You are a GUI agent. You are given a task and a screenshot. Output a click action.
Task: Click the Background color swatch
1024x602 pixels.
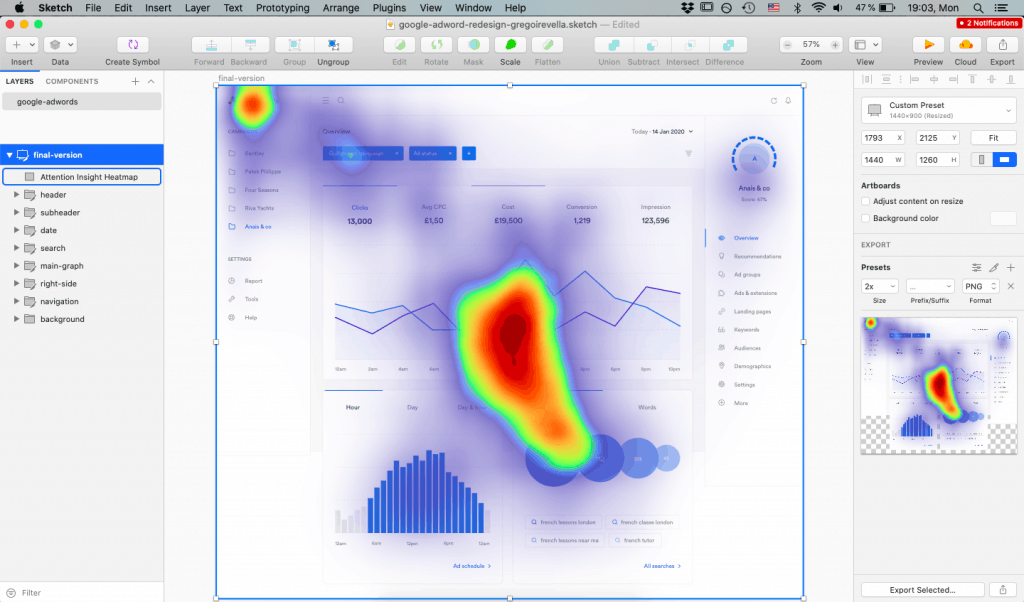pos(1003,218)
